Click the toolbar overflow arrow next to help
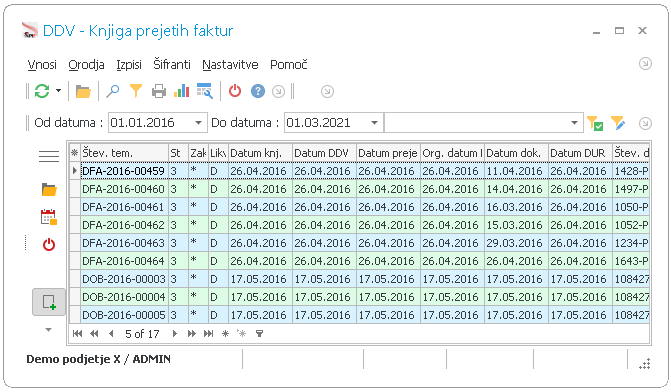The width and height of the screenshot is (671, 392). tap(279, 92)
